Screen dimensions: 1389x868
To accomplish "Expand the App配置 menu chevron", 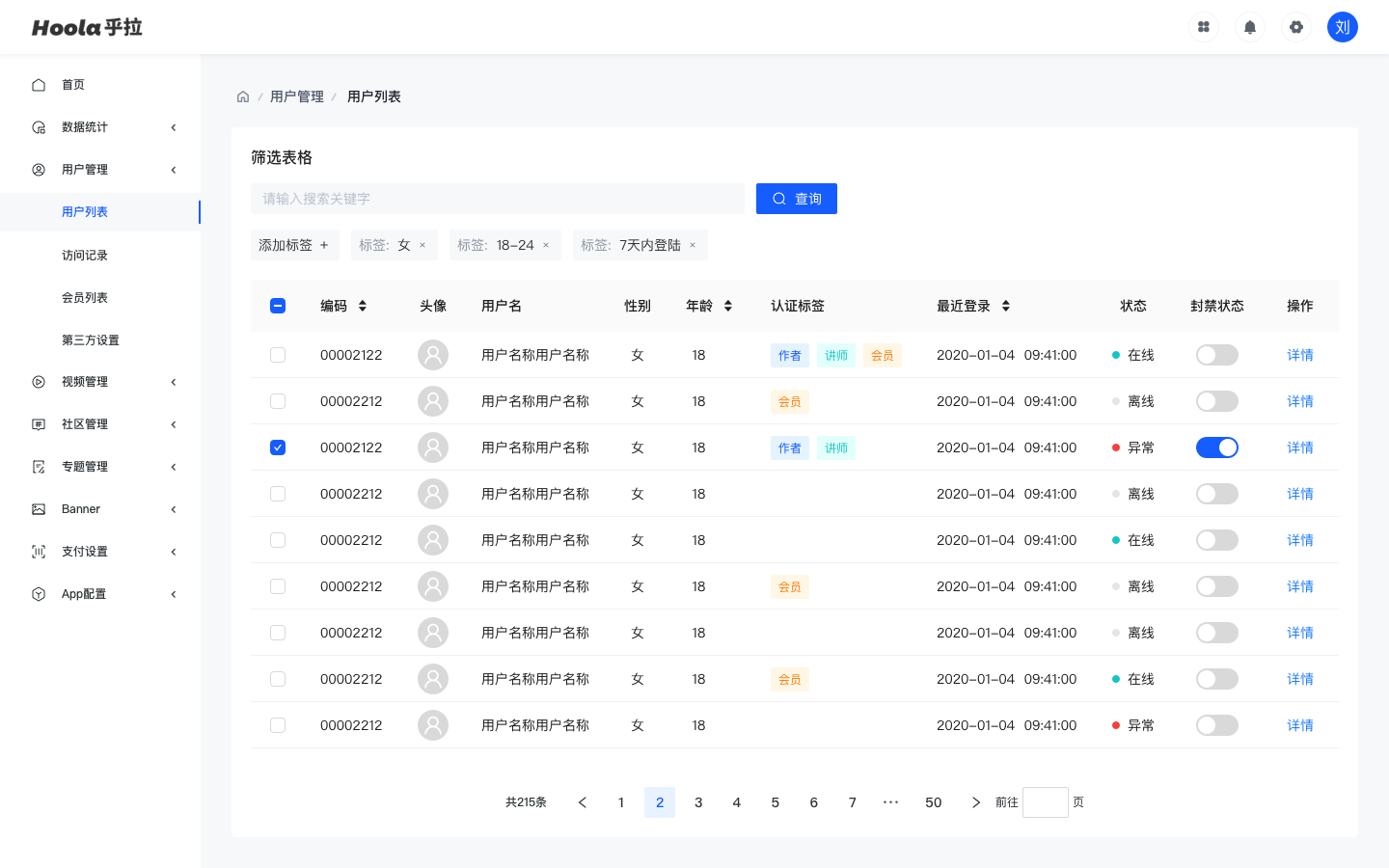I will tap(174, 594).
